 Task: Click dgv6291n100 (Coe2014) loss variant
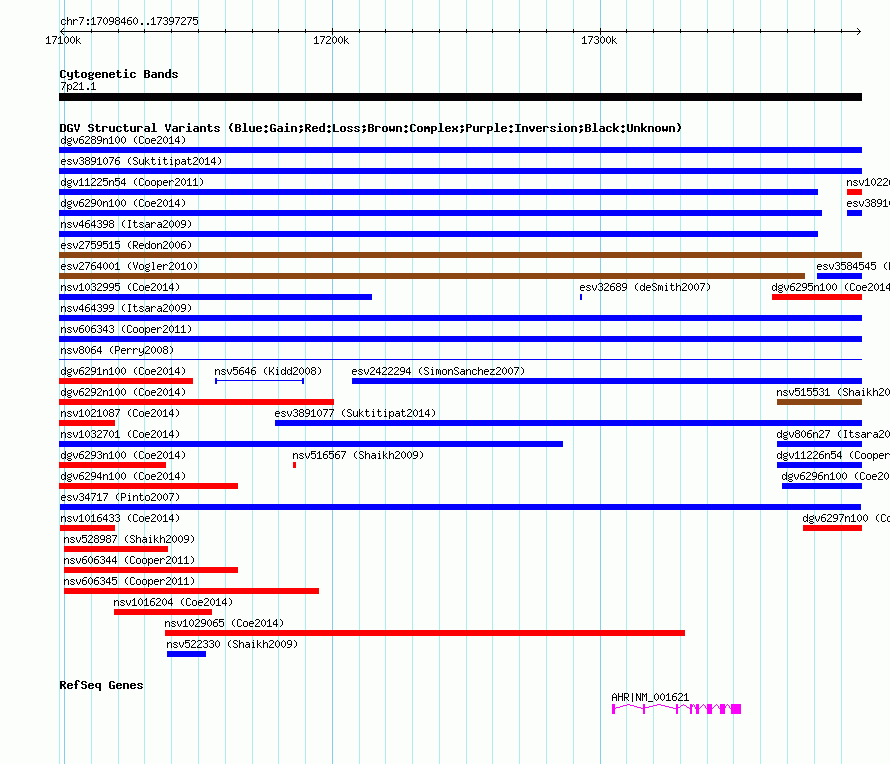coord(123,371)
